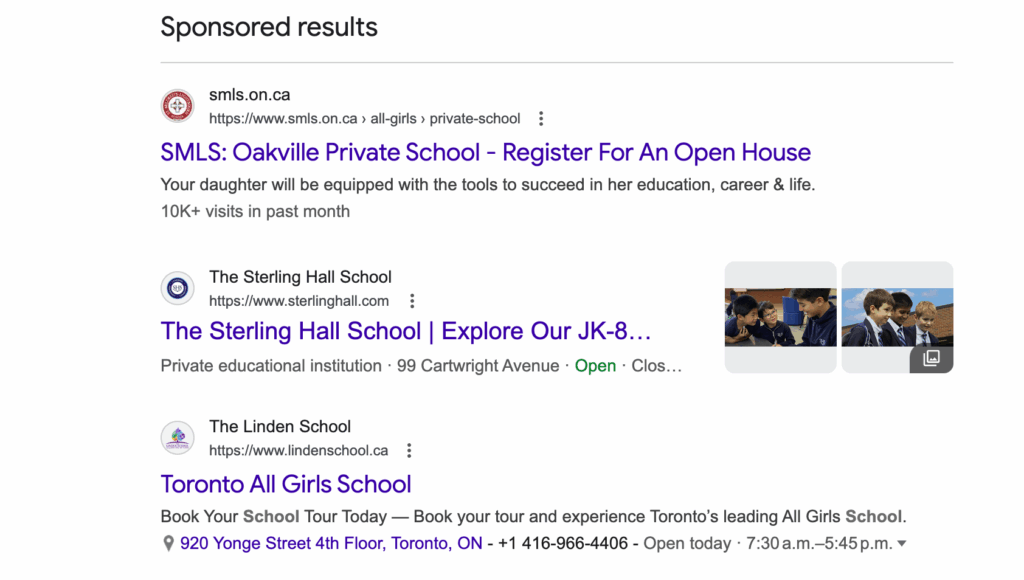
Task: Expand the Linden School opening hours dropdown
Action: click(902, 544)
